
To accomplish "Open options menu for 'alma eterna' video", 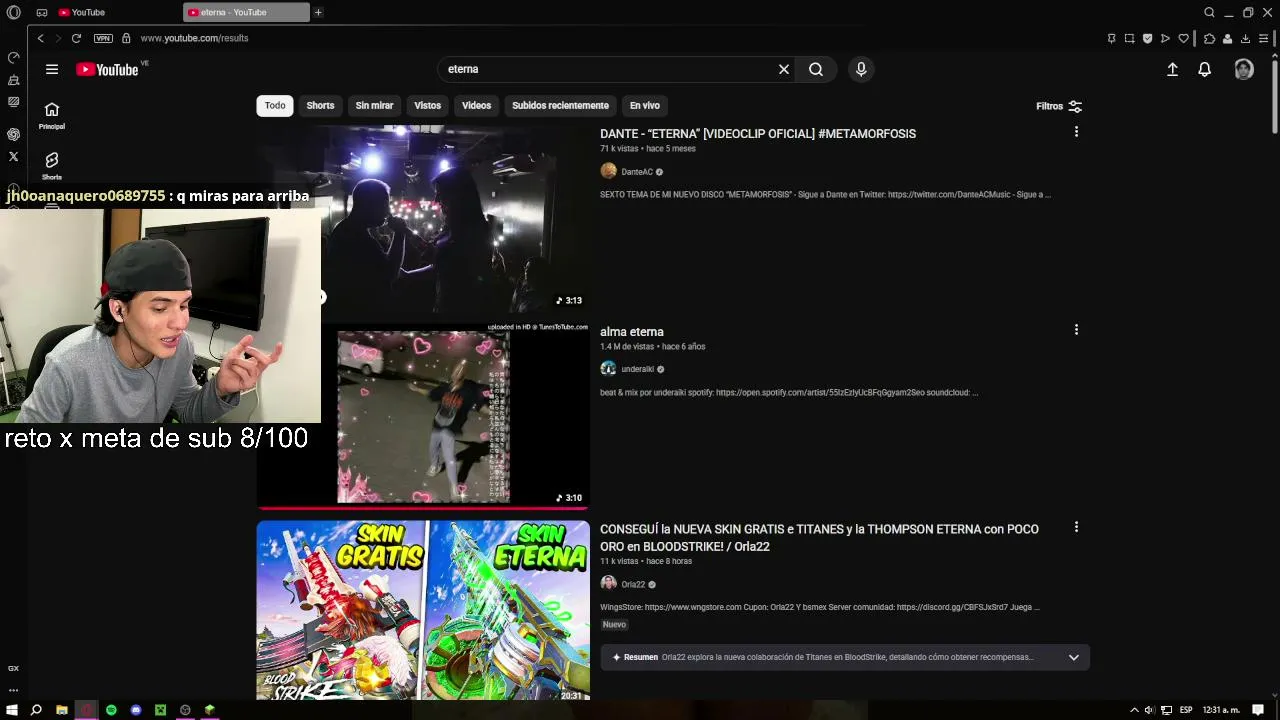I will tap(1076, 330).
